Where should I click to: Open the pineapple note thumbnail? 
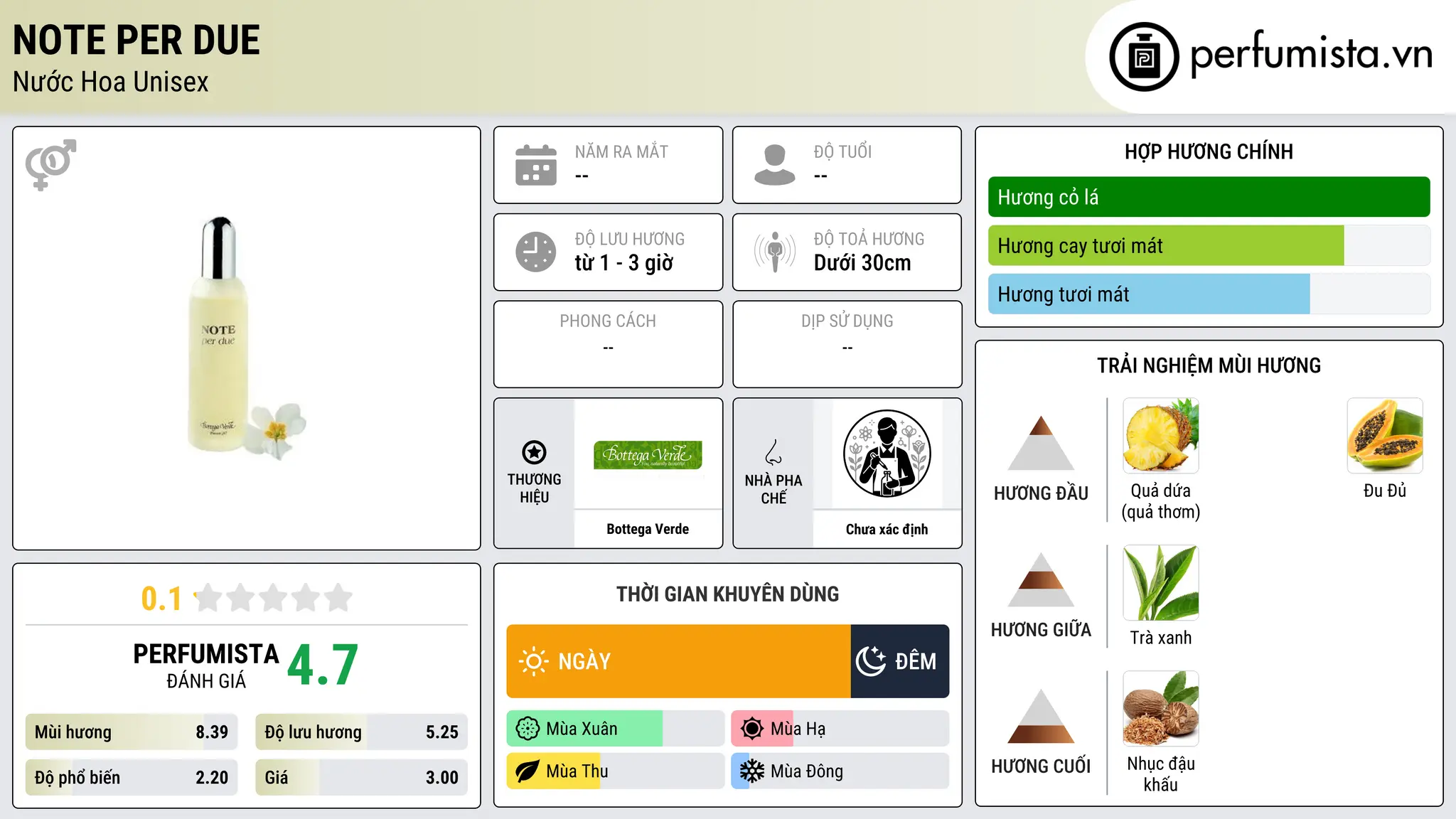[x=1161, y=436]
